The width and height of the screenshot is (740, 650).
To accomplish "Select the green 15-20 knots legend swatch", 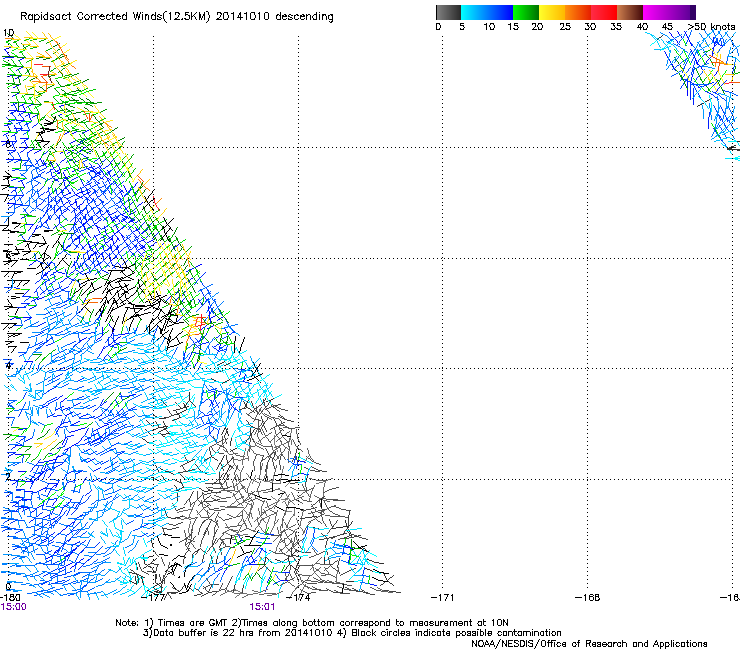I will [526, 12].
